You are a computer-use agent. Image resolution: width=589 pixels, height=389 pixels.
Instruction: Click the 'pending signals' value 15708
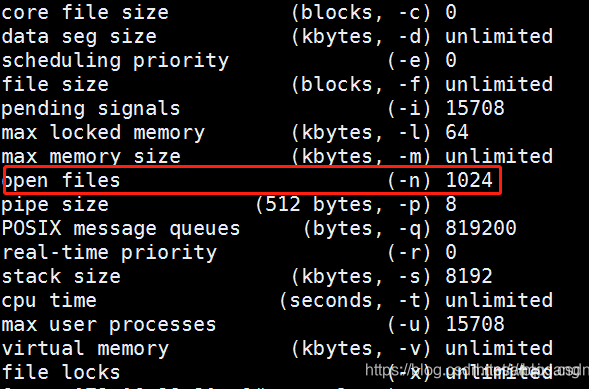pyautogui.click(x=475, y=108)
